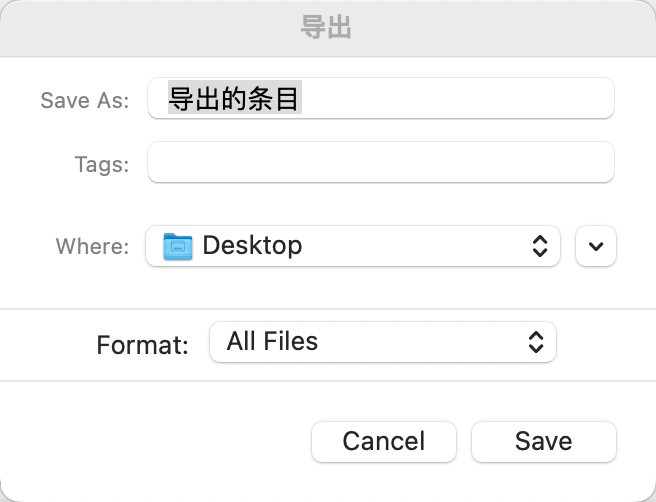Click the "Where:" label
Screen dimensions: 656x502
pos(92,246)
